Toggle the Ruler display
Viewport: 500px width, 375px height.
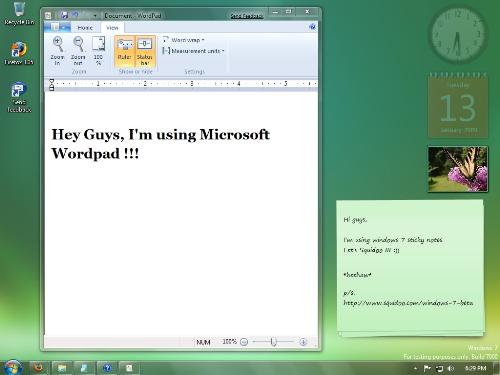click(125, 51)
